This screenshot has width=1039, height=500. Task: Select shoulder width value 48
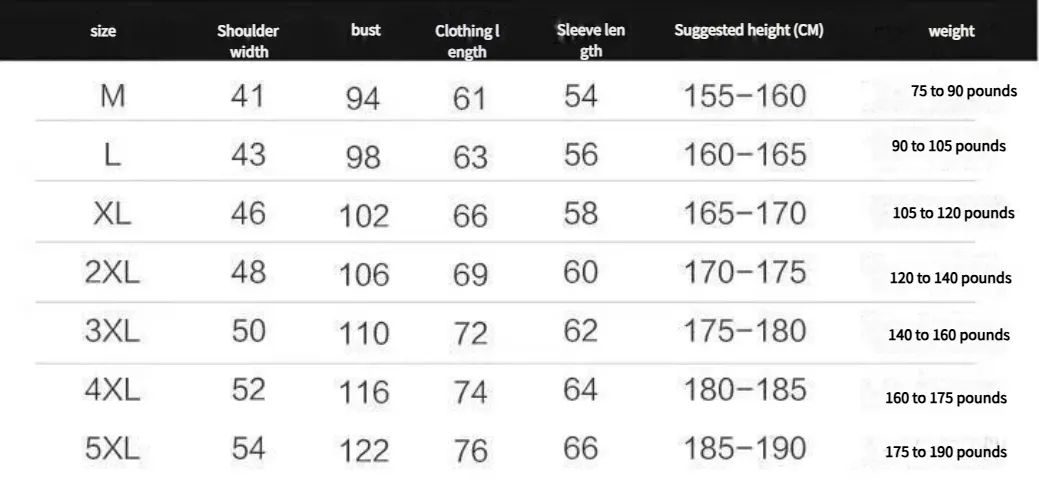tap(249, 272)
